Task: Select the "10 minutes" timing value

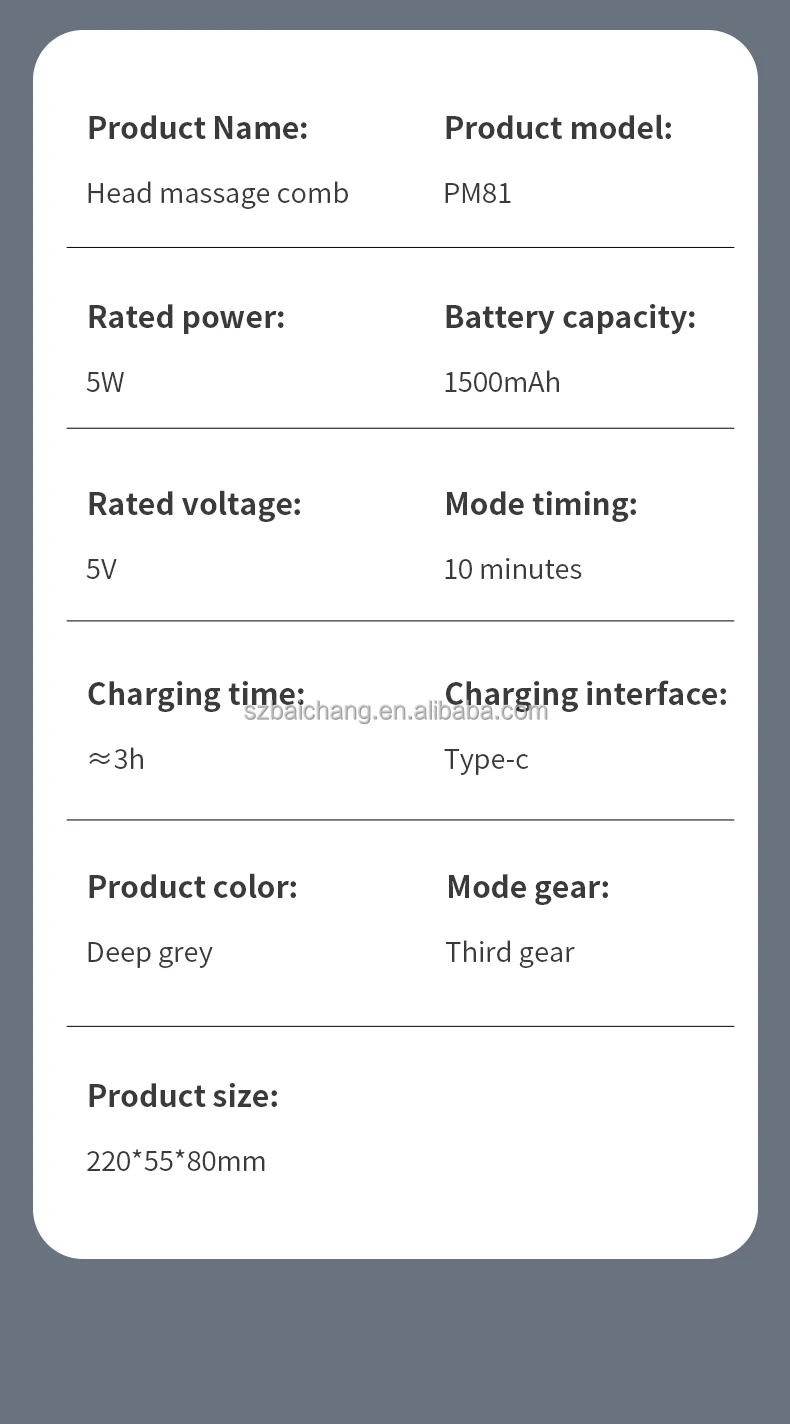Action: click(512, 569)
